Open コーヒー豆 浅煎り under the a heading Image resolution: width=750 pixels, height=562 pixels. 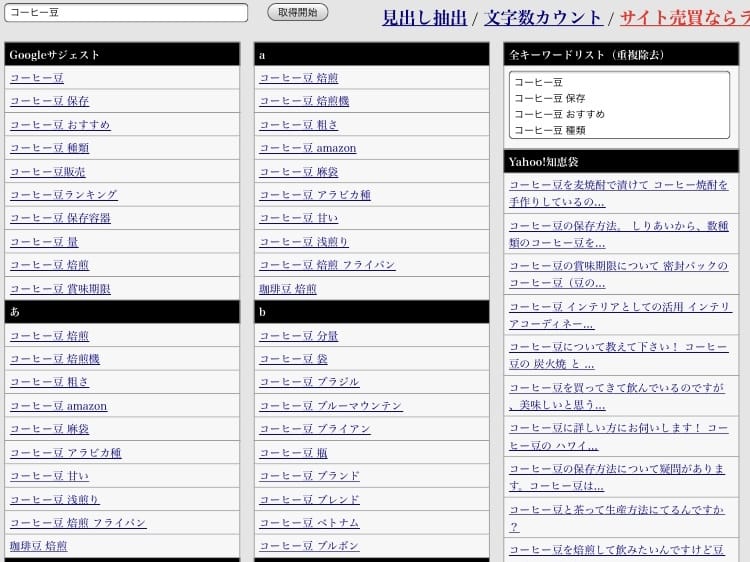click(304, 242)
